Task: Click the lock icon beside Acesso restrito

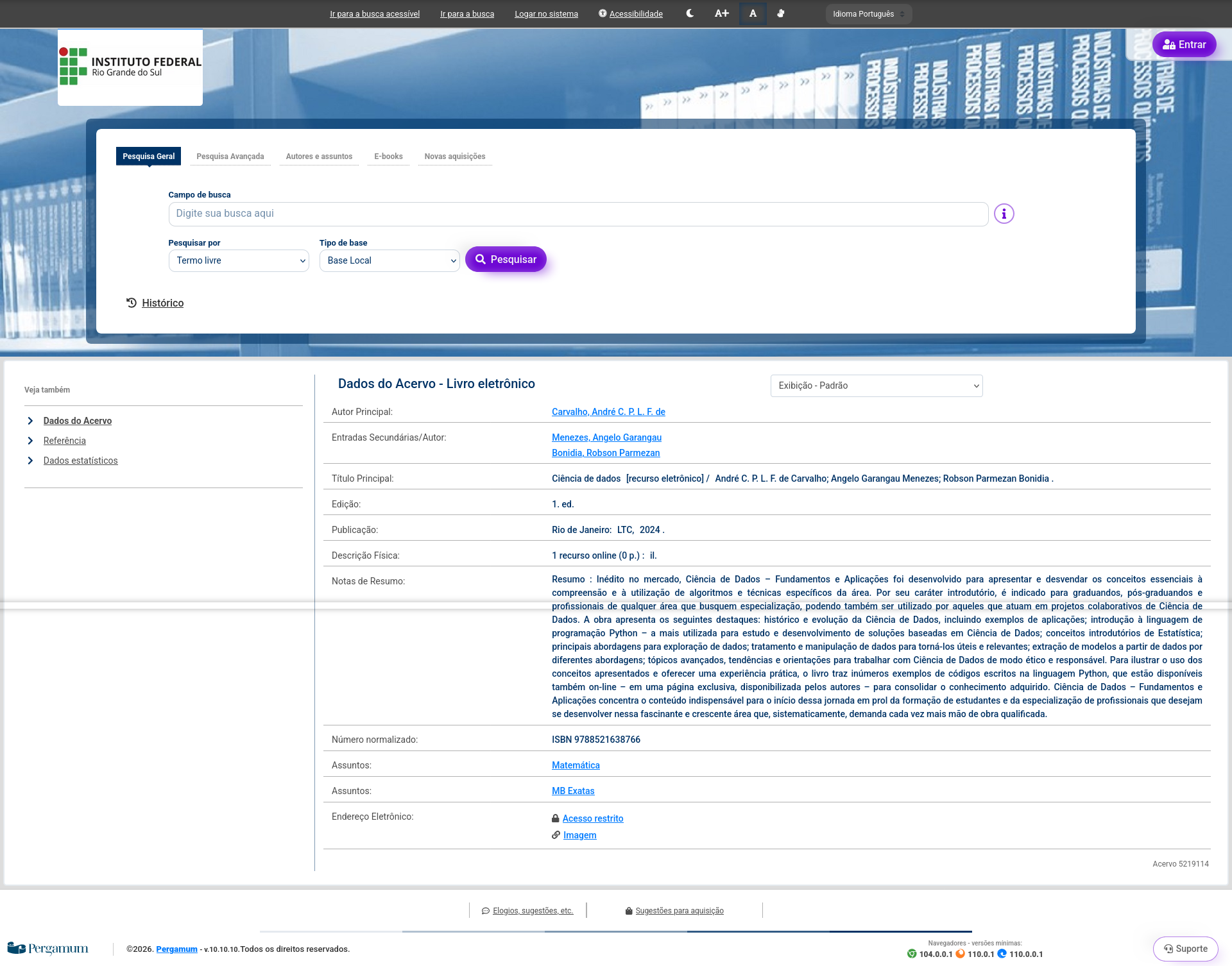Action: (x=556, y=818)
